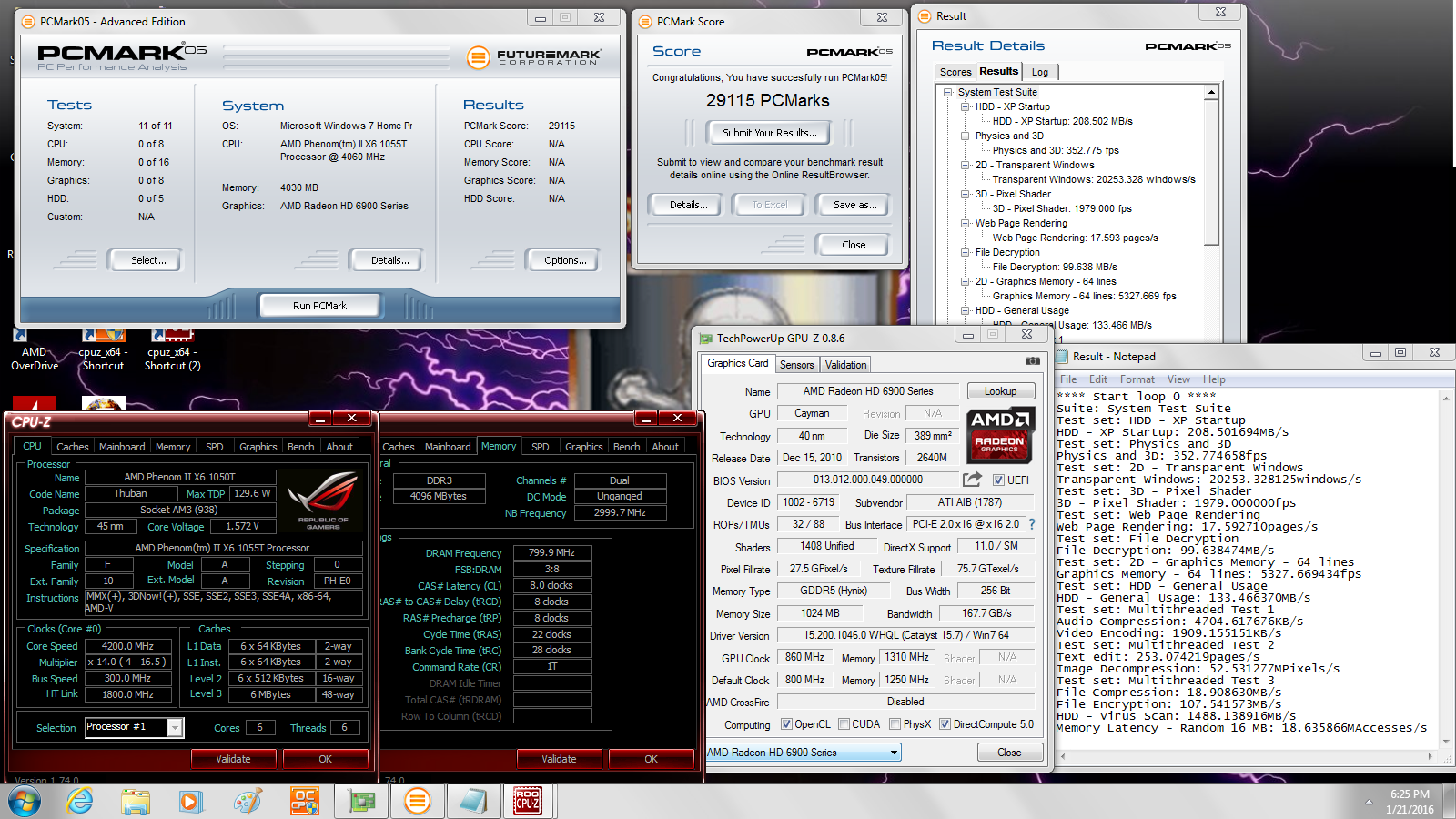
Task: Collapse the Physics and 3D node
Action: [966, 136]
